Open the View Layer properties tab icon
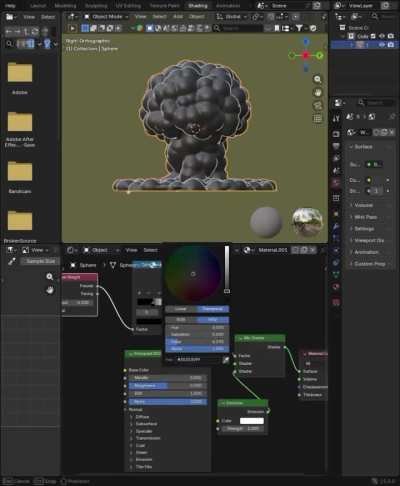Viewport: 400px width, 486px height. tap(336, 158)
